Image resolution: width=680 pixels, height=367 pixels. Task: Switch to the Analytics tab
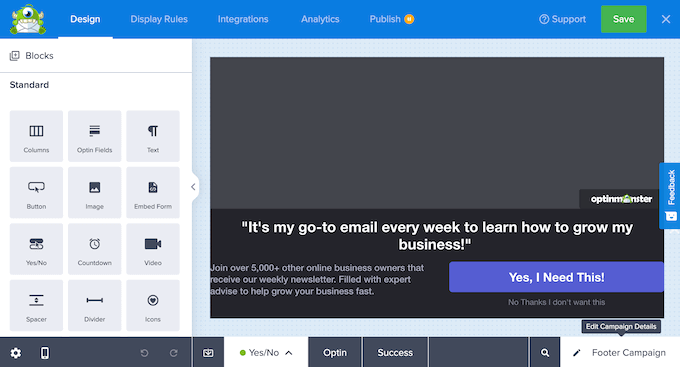click(320, 19)
